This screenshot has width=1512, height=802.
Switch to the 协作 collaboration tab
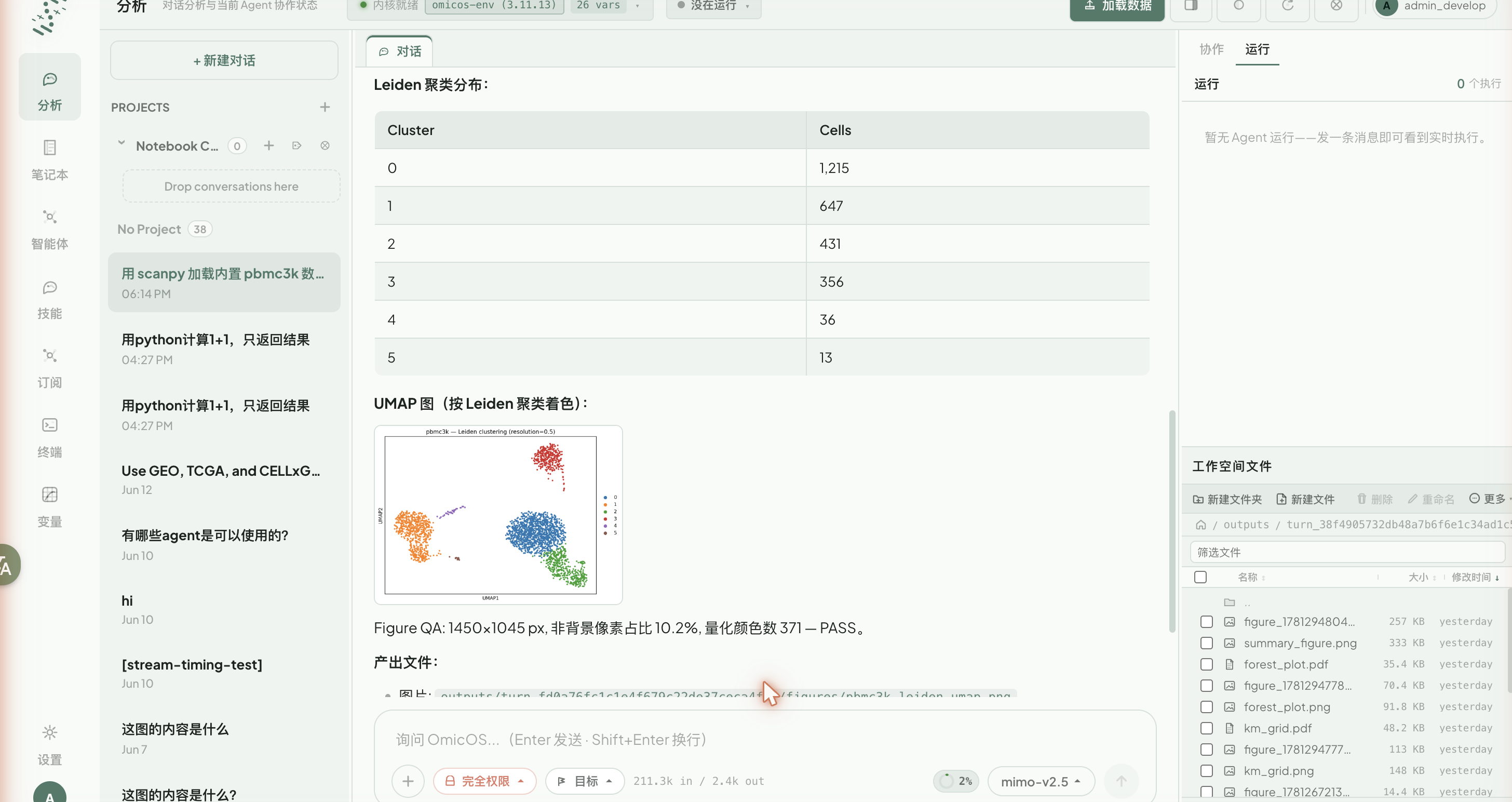tap(1211, 49)
